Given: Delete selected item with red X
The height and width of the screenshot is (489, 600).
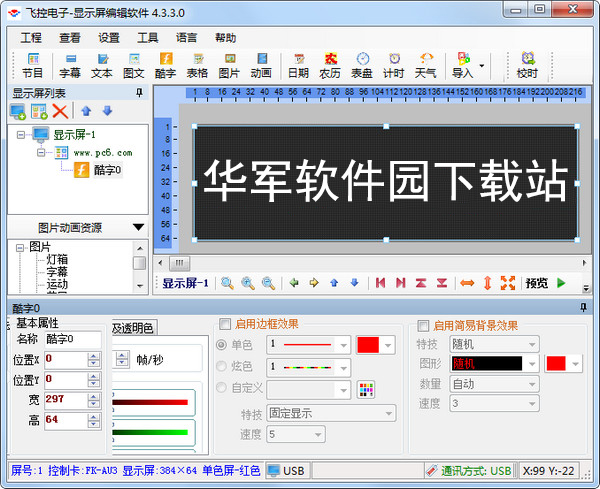Looking at the screenshot, I should (x=60, y=111).
